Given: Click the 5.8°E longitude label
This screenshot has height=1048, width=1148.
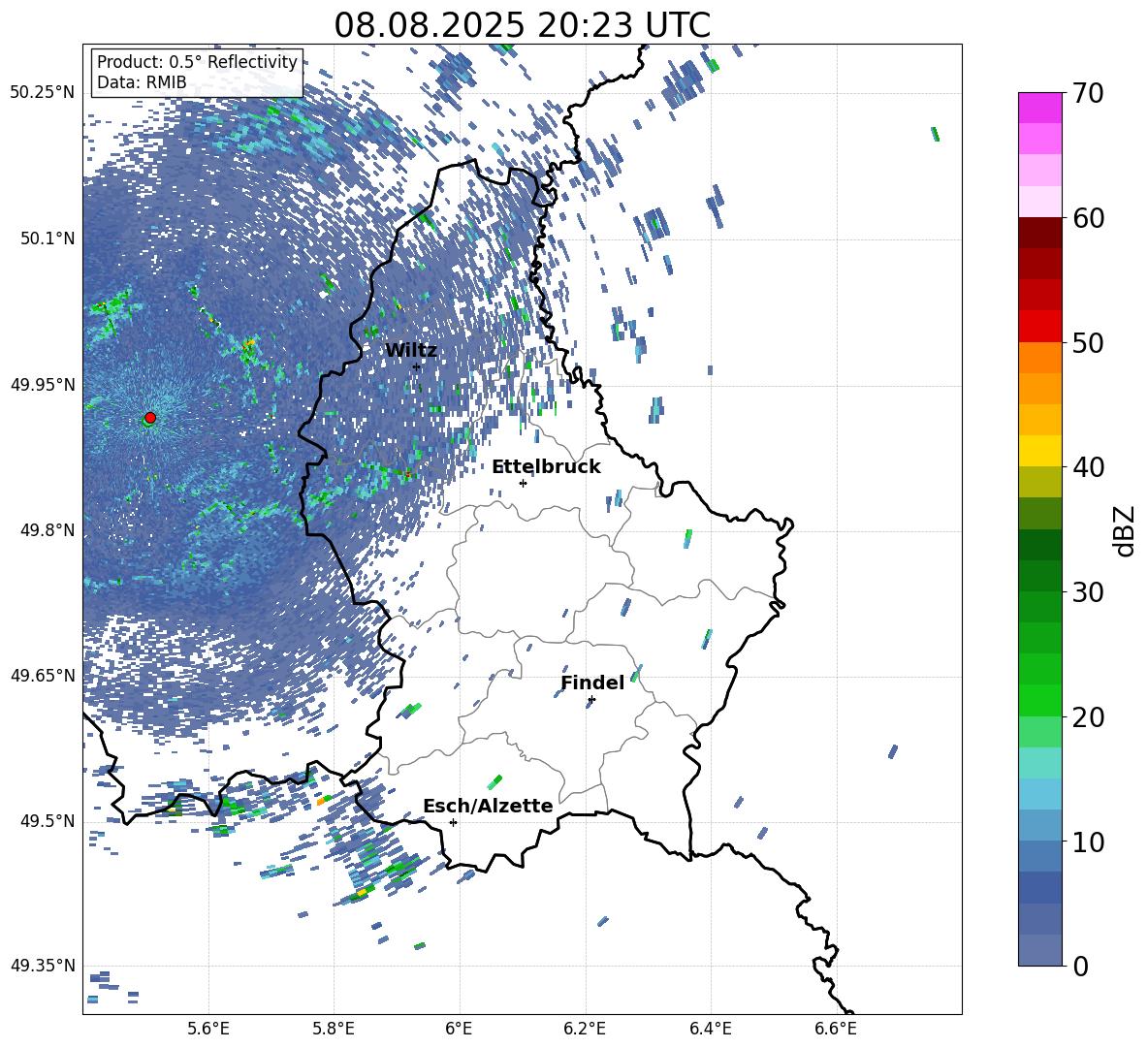Looking at the screenshot, I should point(334,1029).
